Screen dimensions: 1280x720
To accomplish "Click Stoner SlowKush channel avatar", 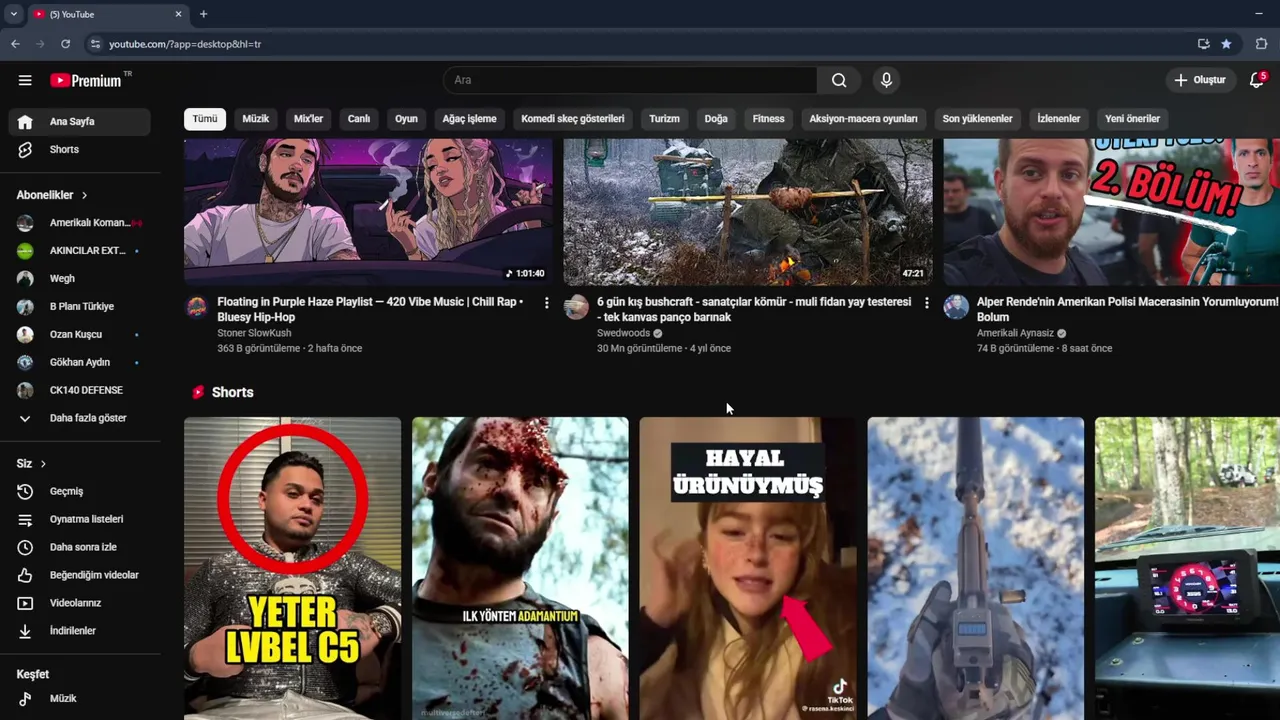I will click(x=197, y=307).
